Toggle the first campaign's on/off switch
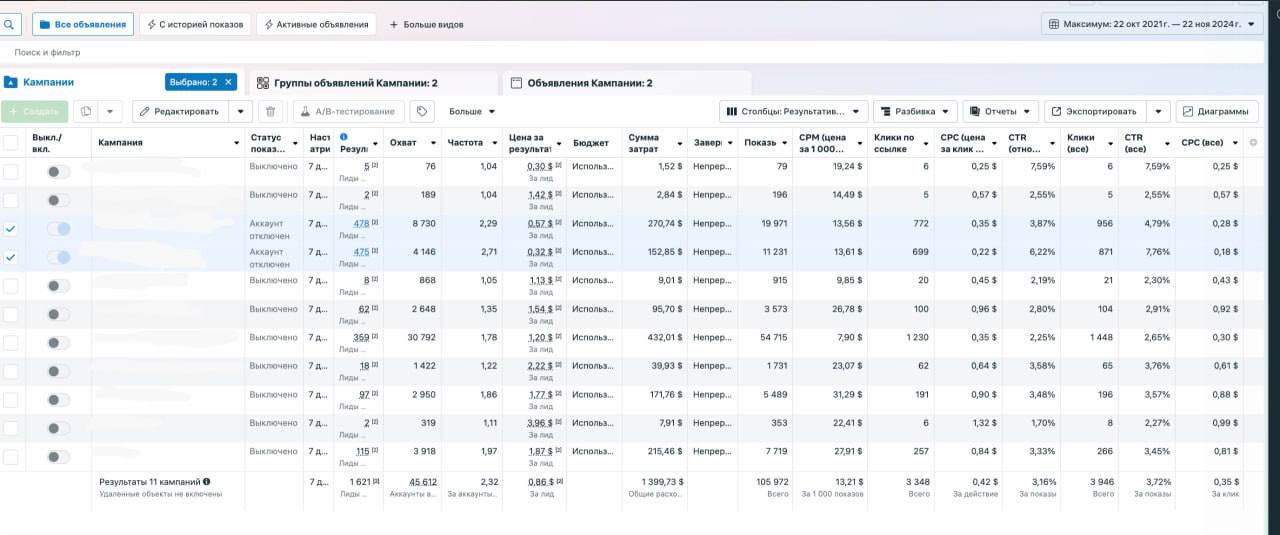 (59, 172)
